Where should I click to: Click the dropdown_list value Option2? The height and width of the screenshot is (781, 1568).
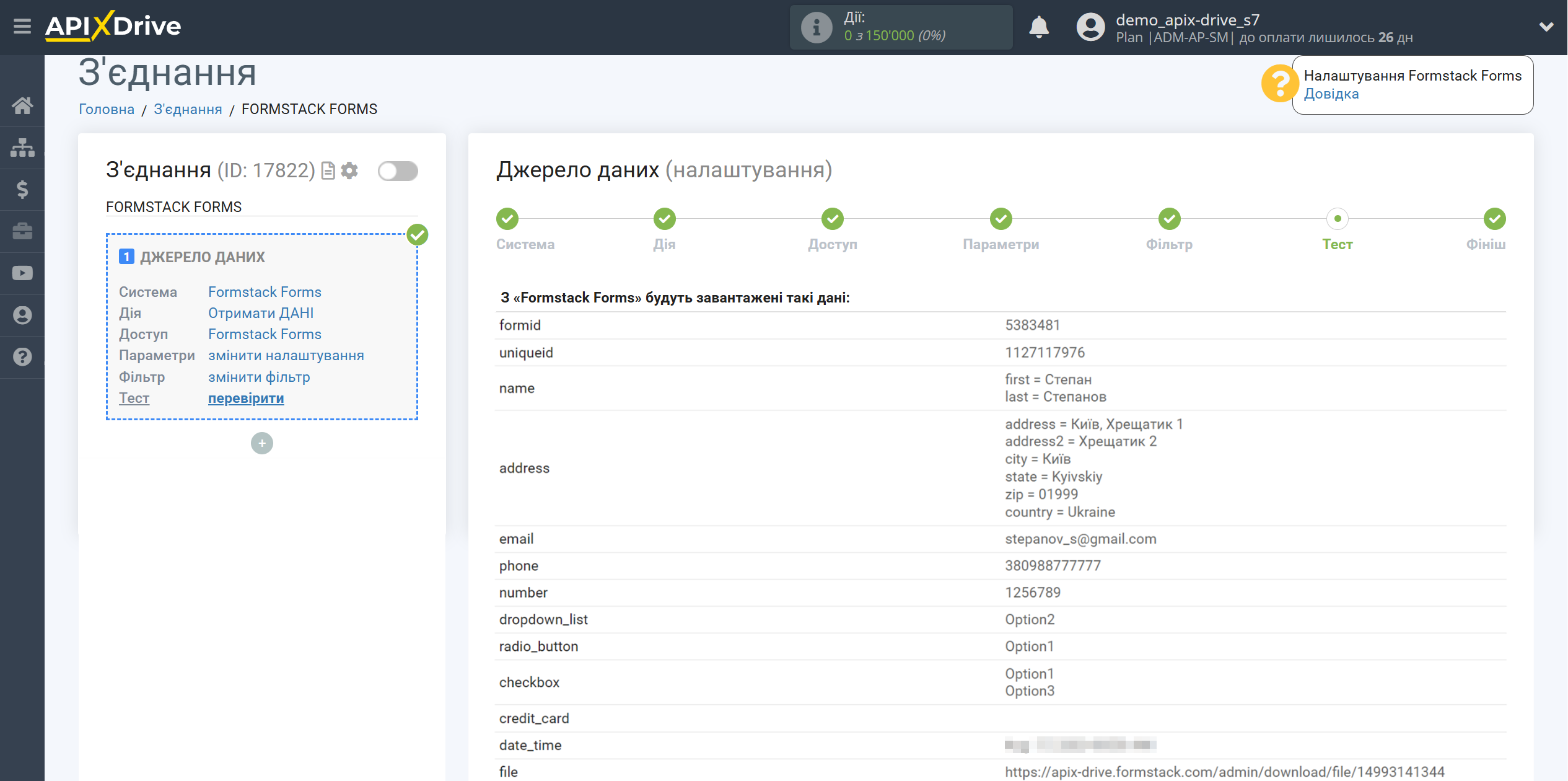1030,620
